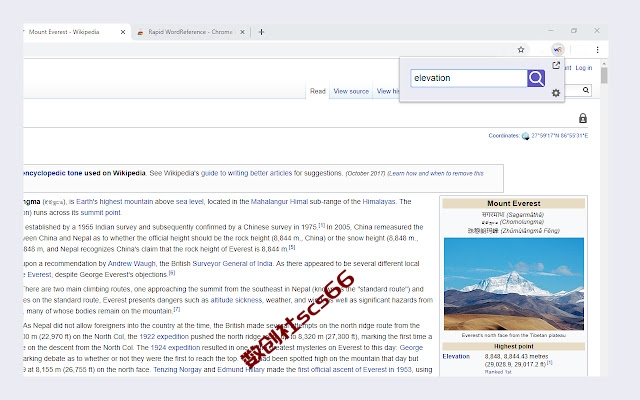Open the coordinates 27°59′17″N link
Viewport: 640px width, 400px height.
click(560, 136)
